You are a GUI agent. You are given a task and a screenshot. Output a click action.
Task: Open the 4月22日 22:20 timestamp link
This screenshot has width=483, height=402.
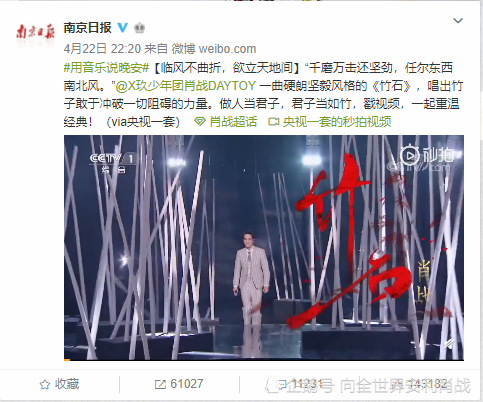click(x=102, y=49)
